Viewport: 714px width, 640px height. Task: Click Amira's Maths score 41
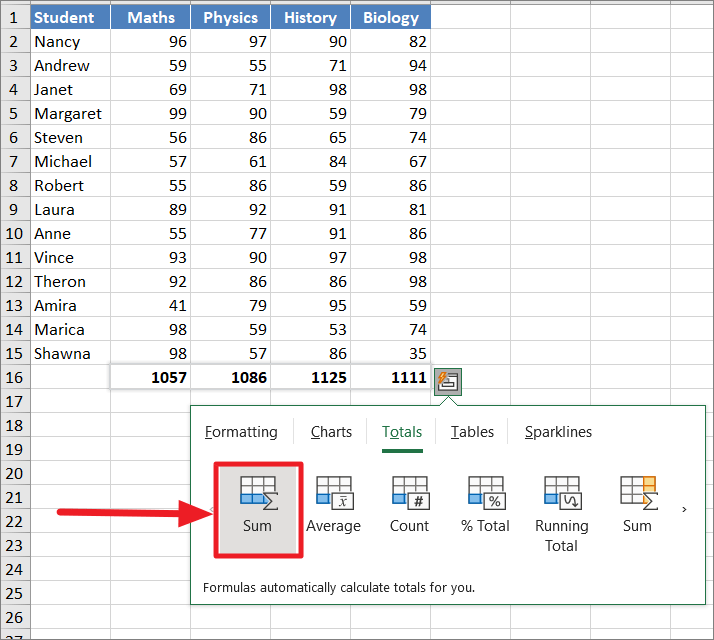coord(151,305)
